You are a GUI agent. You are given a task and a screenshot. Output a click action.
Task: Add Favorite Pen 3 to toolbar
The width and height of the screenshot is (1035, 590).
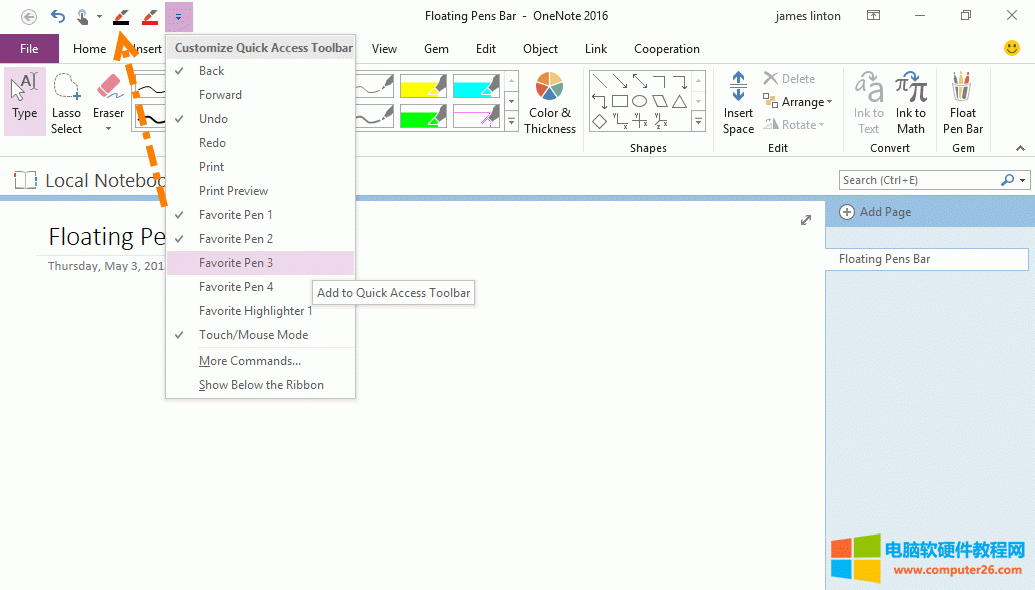pyautogui.click(x=236, y=263)
